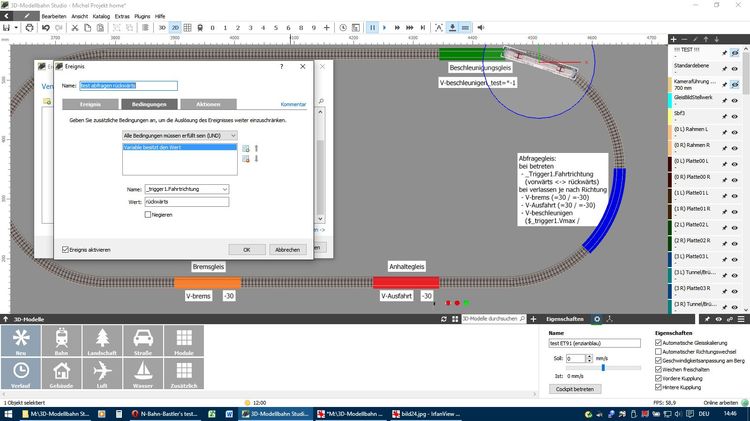Click the train icon in the toolbar
Image resolution: width=750 pixels, height=421 pixels.
coord(200,28)
